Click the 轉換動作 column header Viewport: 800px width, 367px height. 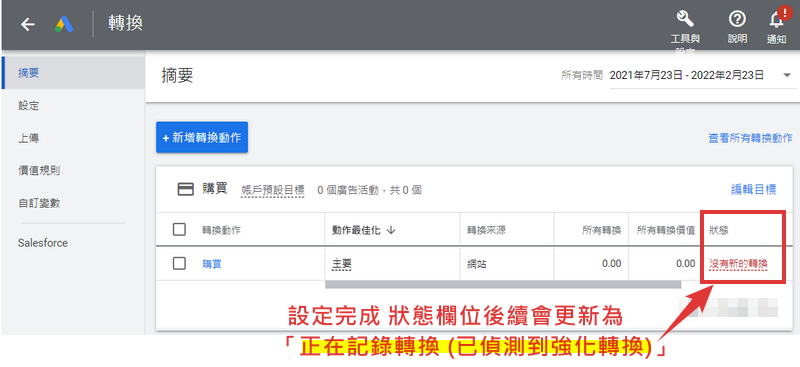point(221,230)
